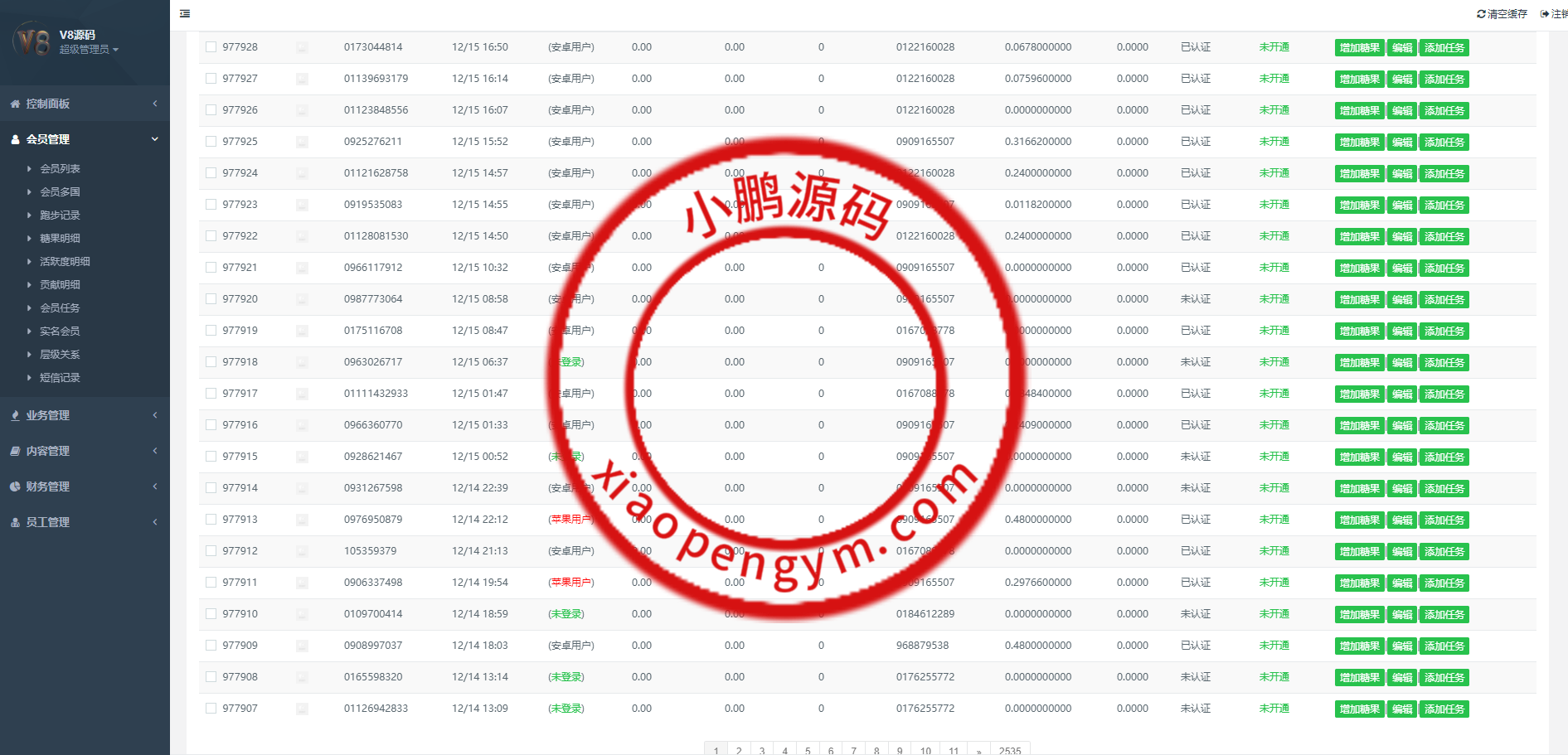Click value 0.3166200000 in row 977925
This screenshot has height=755, width=1568.
click(x=1038, y=142)
